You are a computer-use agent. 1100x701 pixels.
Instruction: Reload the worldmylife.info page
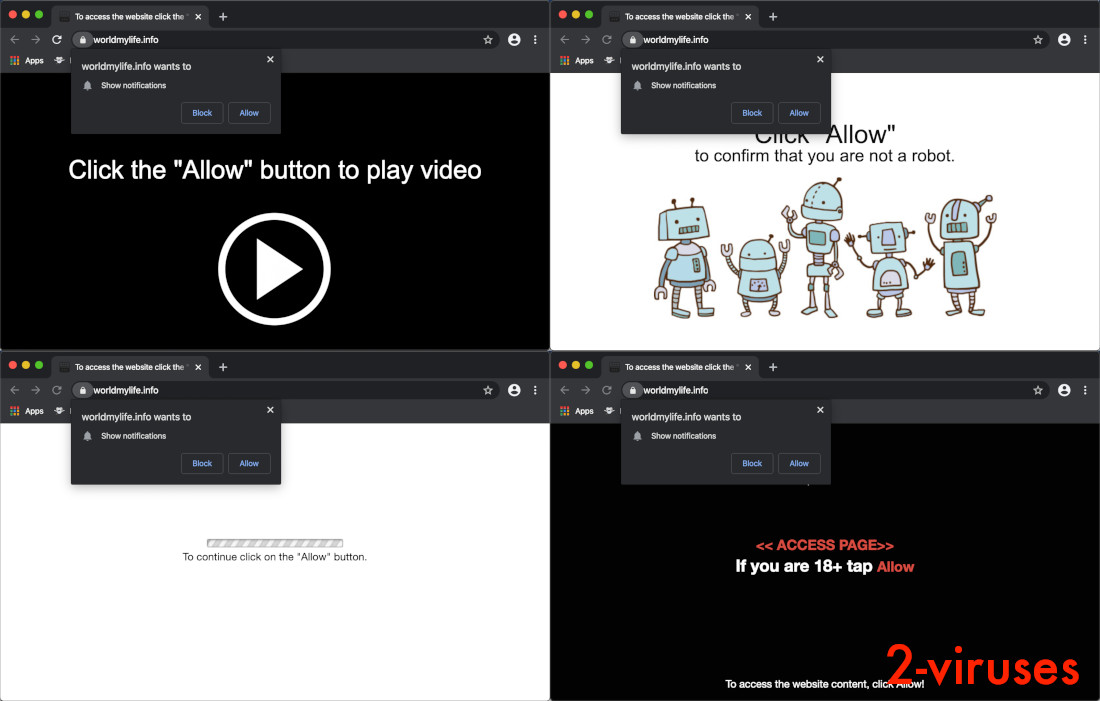[57, 39]
